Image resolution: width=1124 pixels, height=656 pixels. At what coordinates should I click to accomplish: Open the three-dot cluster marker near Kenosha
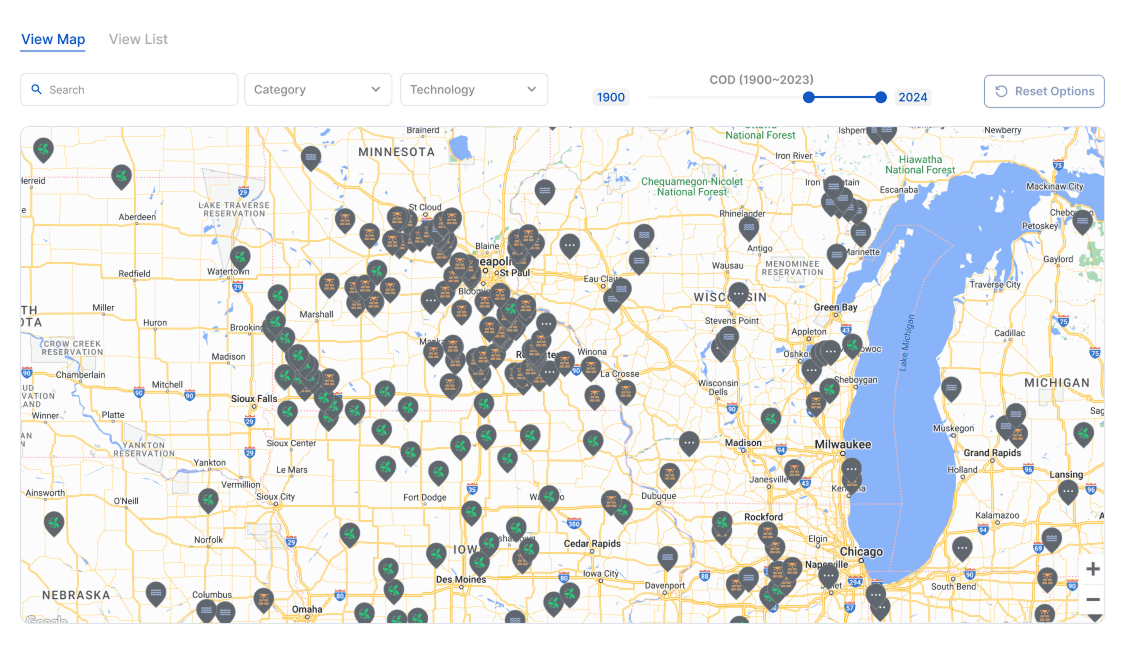pos(851,468)
